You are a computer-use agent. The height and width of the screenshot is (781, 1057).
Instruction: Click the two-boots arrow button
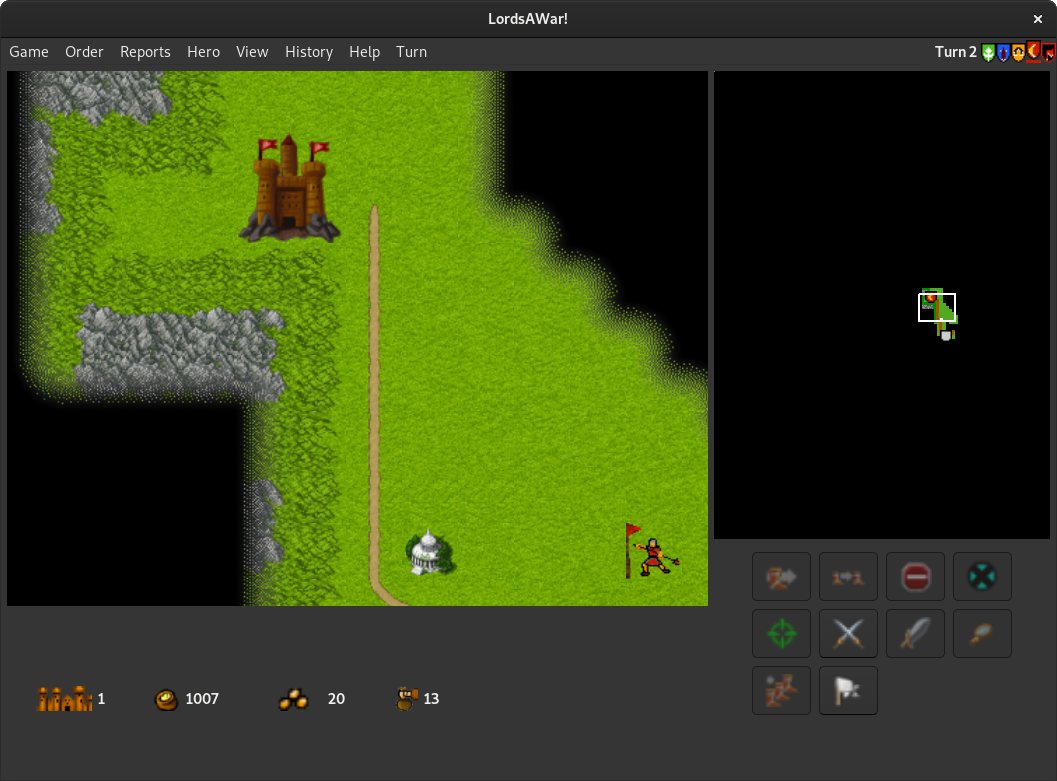pos(848,577)
